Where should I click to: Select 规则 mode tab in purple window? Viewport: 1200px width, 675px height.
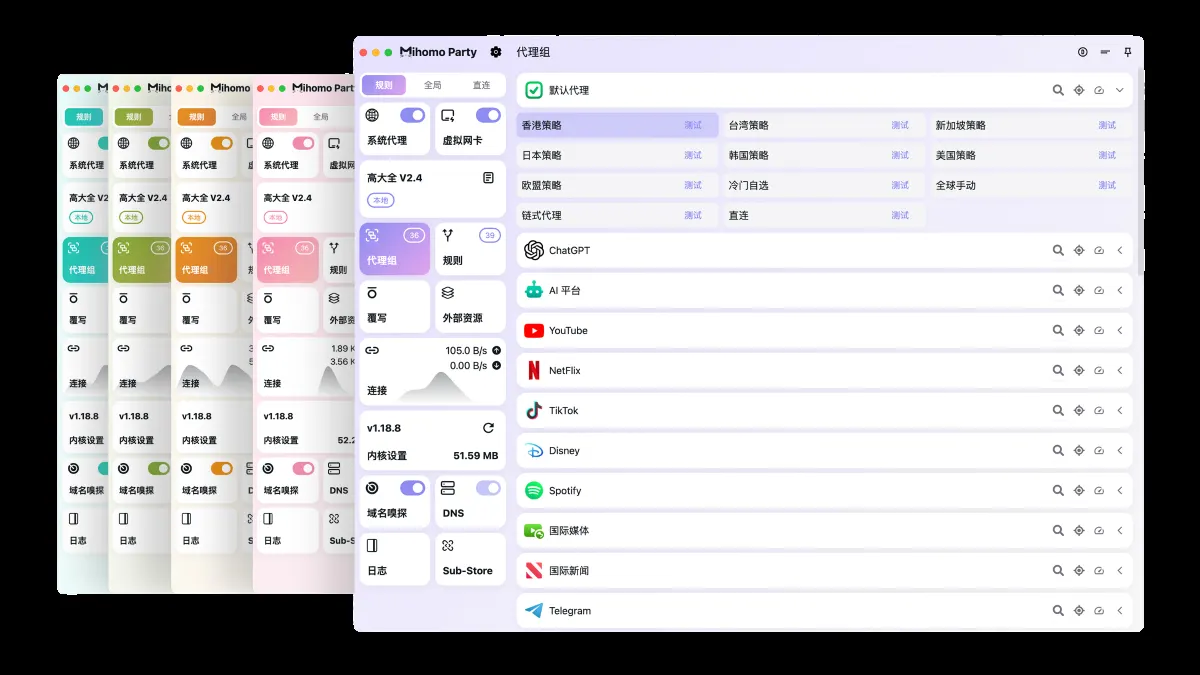click(384, 85)
